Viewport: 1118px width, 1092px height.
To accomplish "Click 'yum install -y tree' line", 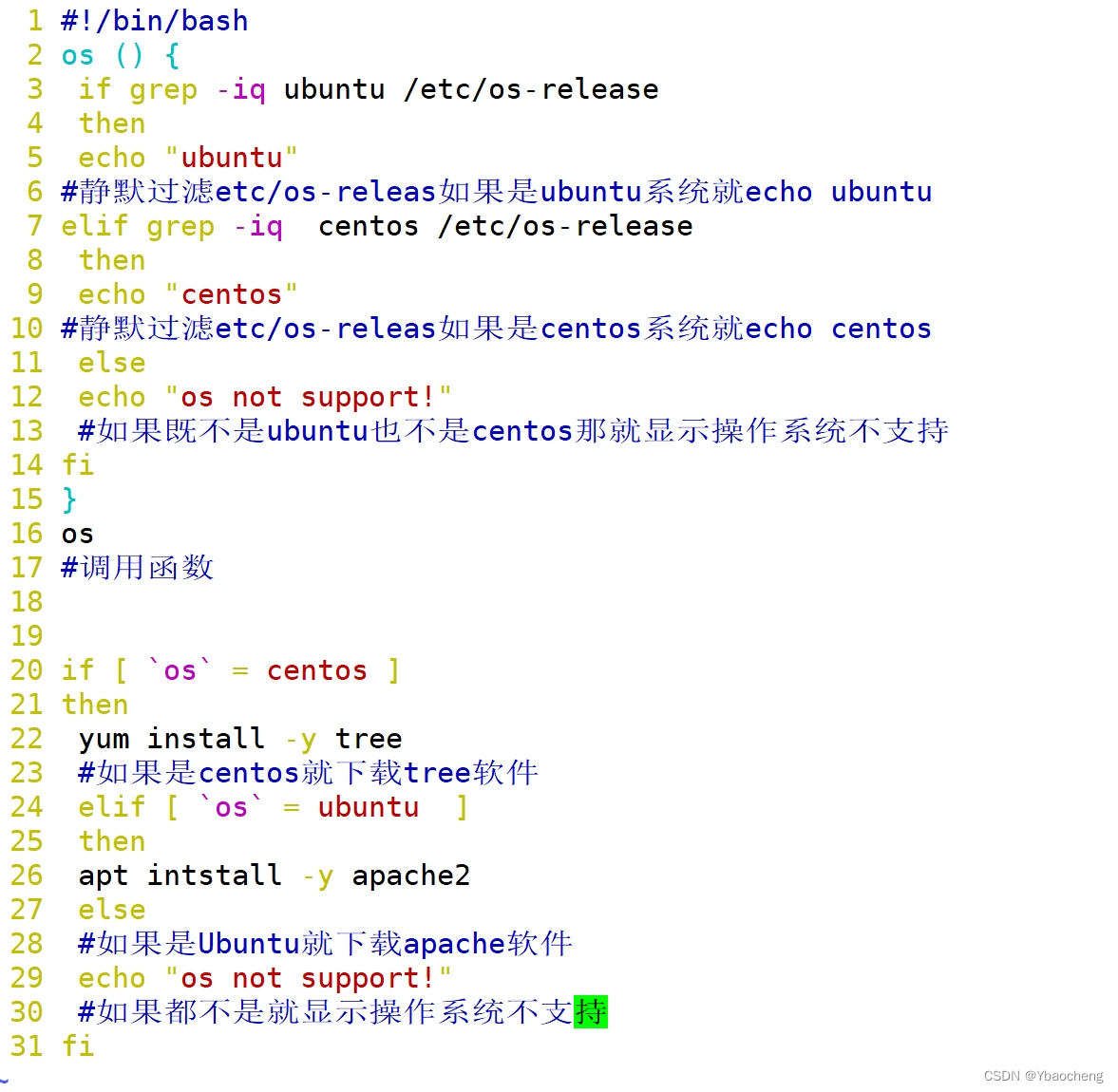I will pyautogui.click(x=240, y=739).
